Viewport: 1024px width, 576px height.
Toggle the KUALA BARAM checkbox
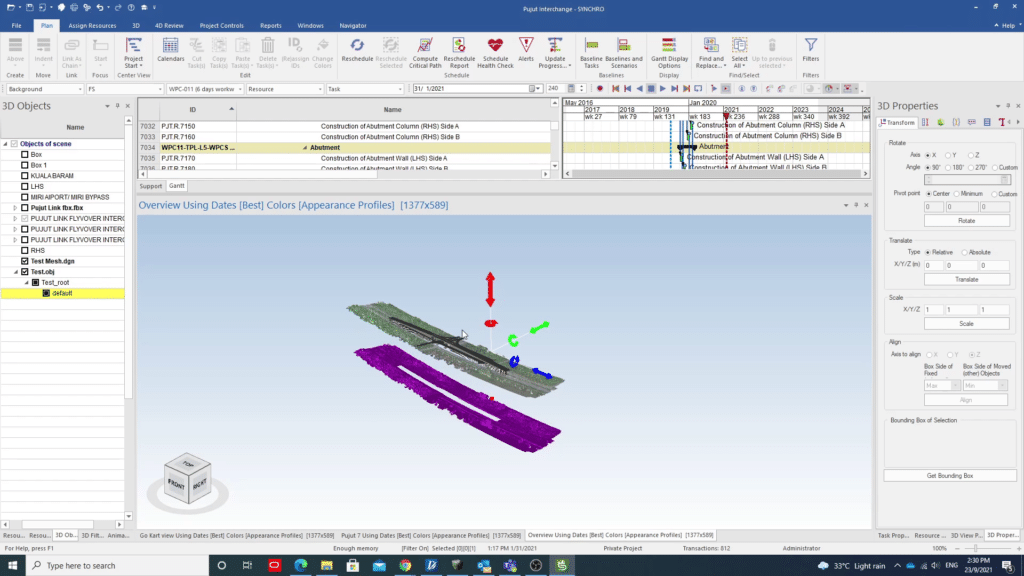[25, 176]
